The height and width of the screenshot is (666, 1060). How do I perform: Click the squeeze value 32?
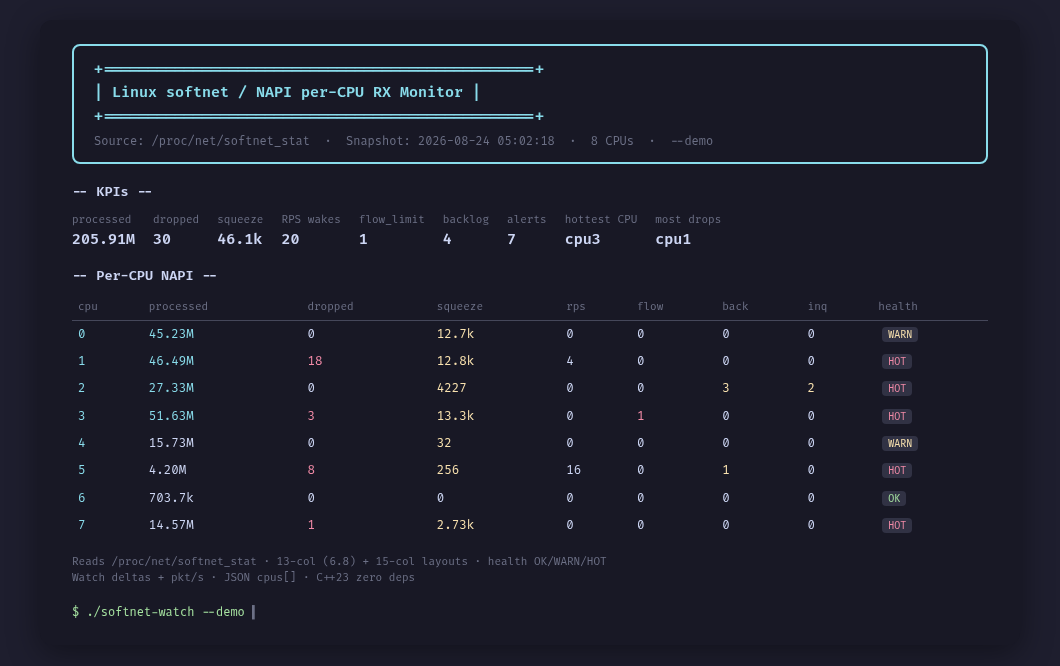coord(444,442)
